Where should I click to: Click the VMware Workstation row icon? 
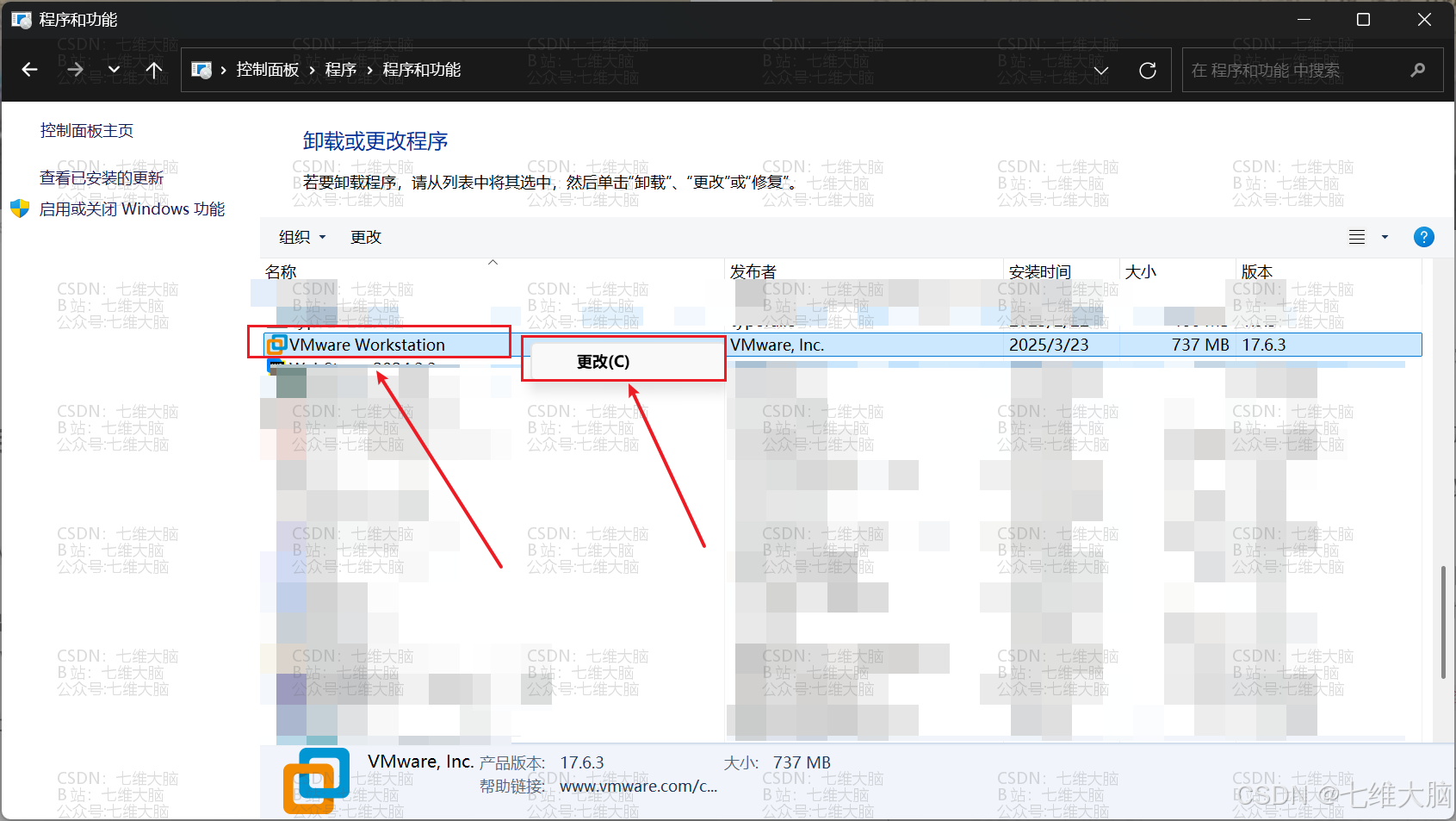[x=276, y=345]
